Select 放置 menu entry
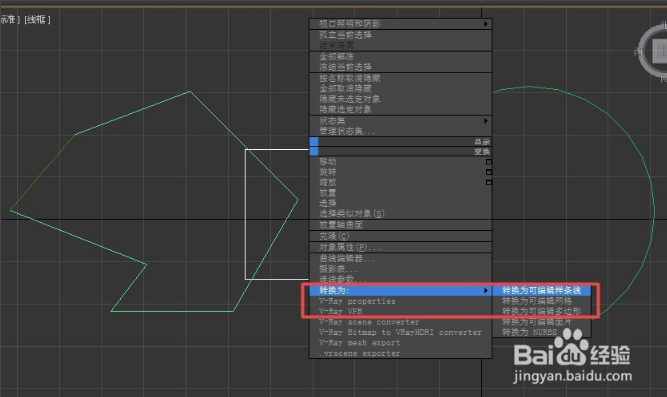667x397 pixels. click(x=400, y=193)
